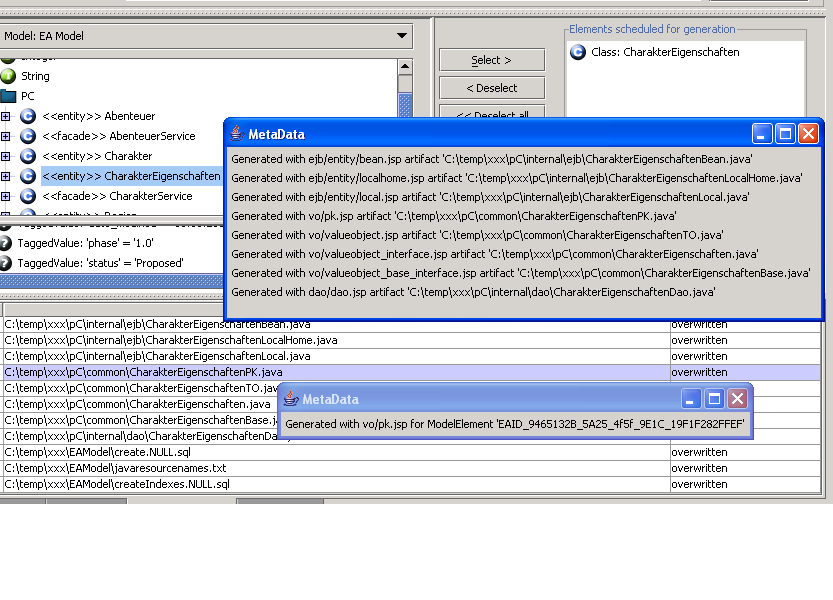Click the class icon beside CharakterEigenschaften entity

pyautogui.click(x=28, y=176)
